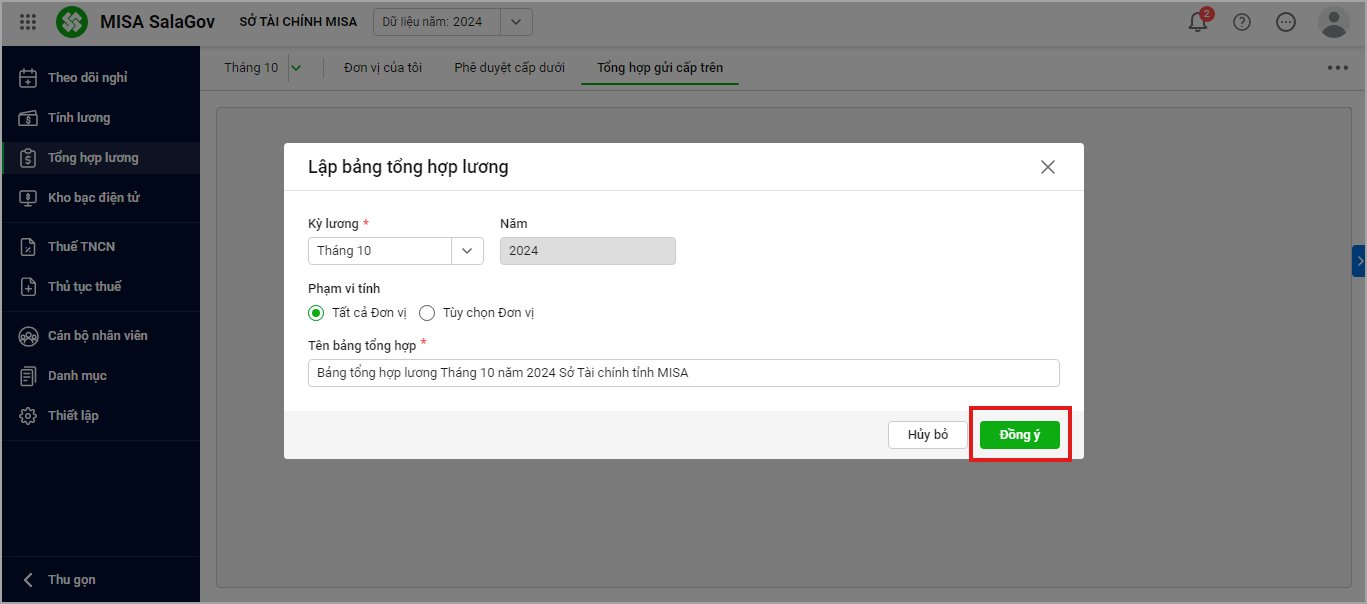Click the green Đồng ý button
Screen dimensions: 1367x604
(x=1019, y=435)
